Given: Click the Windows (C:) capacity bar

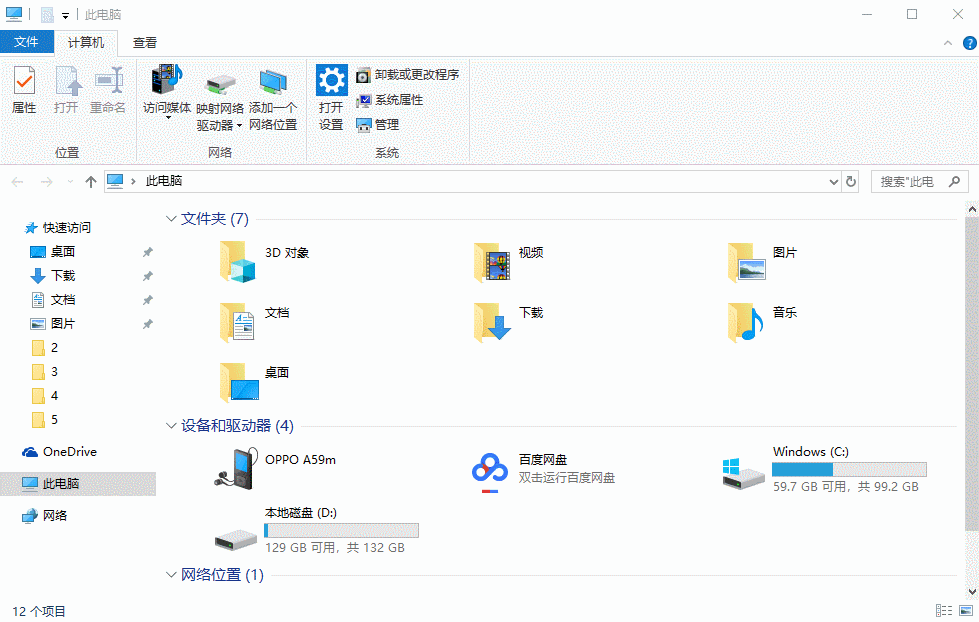Looking at the screenshot, I should pyautogui.click(x=849, y=467).
